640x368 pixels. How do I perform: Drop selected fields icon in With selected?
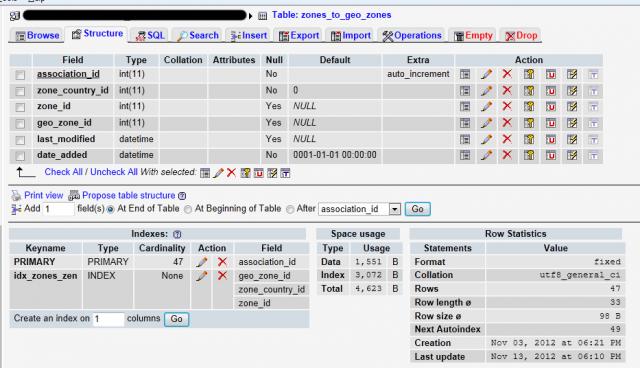231,173
